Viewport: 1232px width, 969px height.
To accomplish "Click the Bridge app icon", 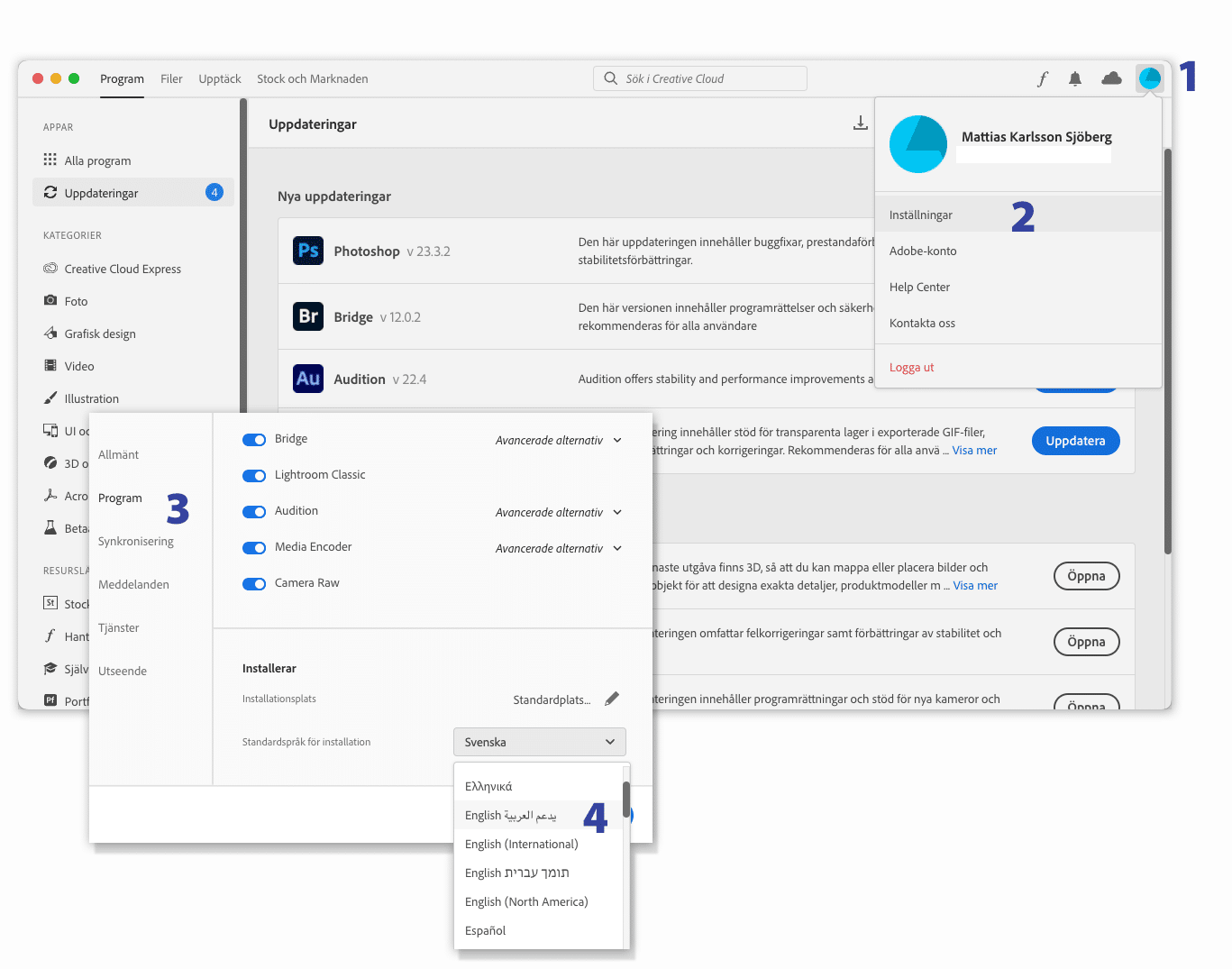I will click(x=308, y=316).
